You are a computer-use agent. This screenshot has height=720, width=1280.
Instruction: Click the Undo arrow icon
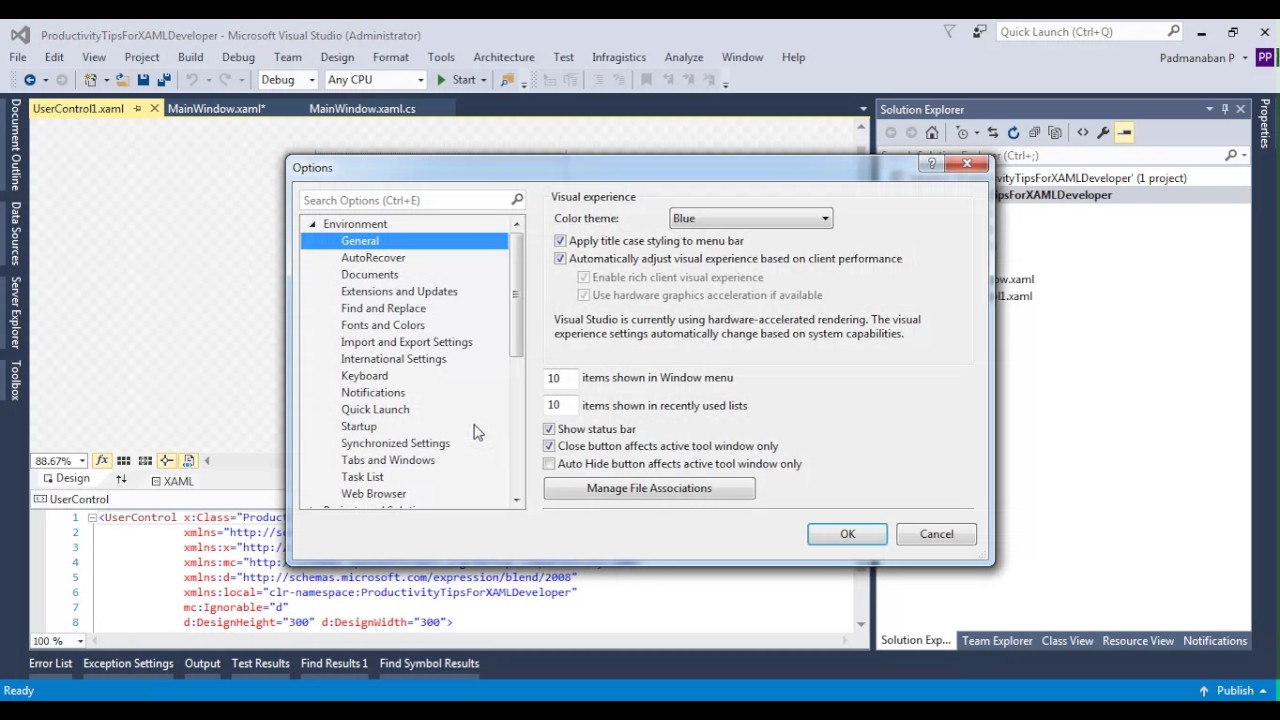click(191, 80)
